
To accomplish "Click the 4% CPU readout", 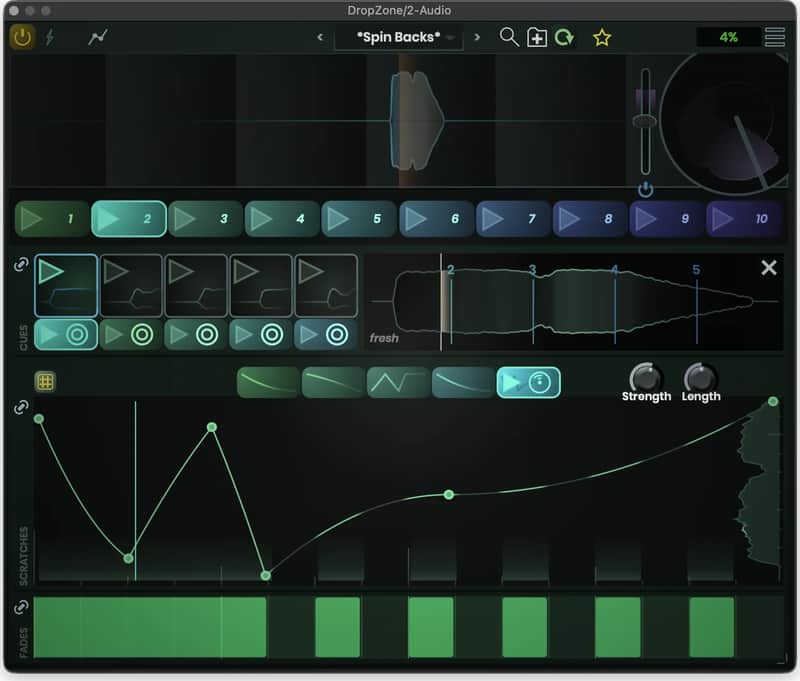I will pyautogui.click(x=728, y=37).
